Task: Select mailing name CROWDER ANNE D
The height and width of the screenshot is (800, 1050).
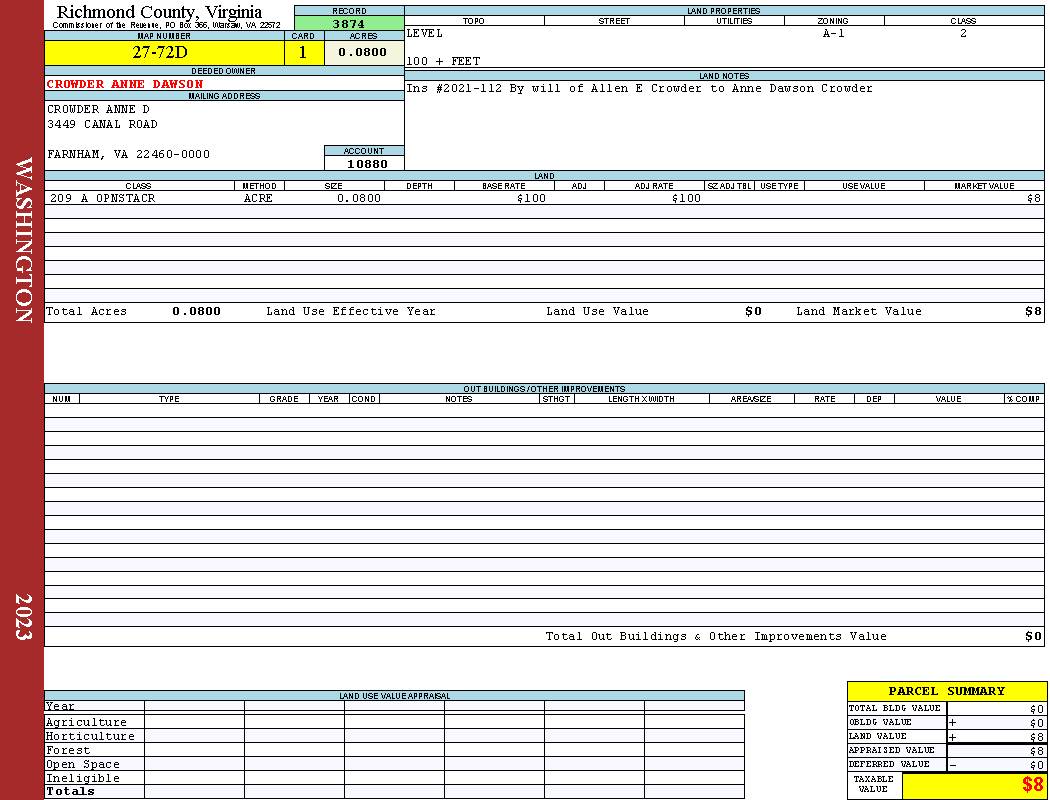Action: point(98,109)
